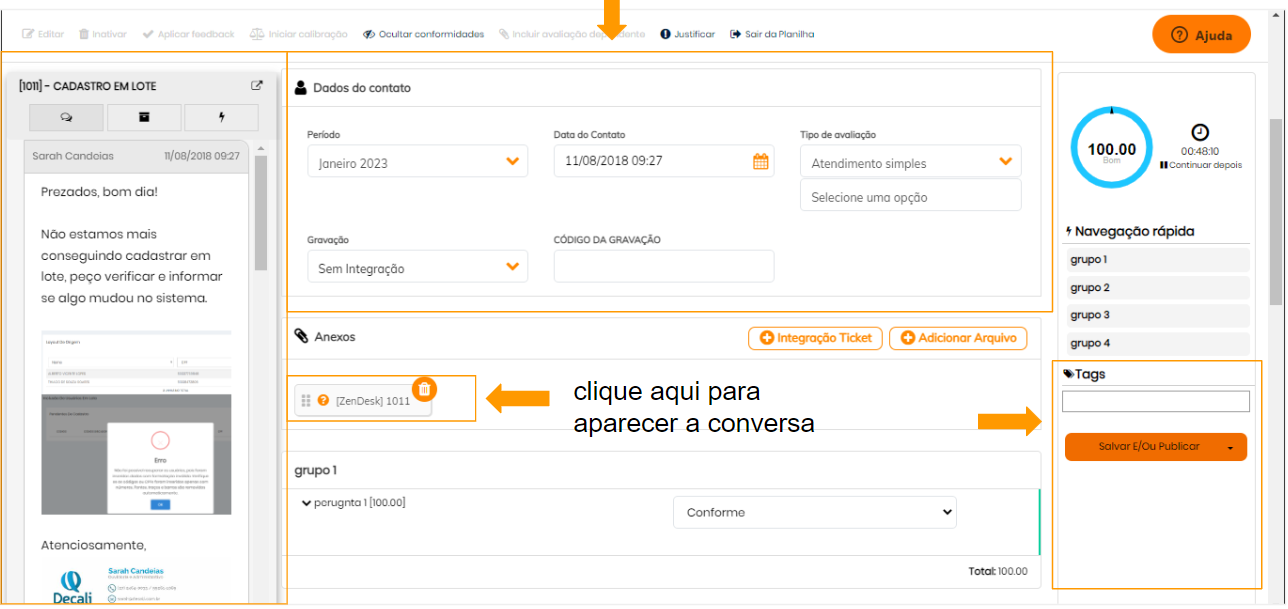
Task: Select answer in the Conforme dropdown
Action: click(814, 512)
